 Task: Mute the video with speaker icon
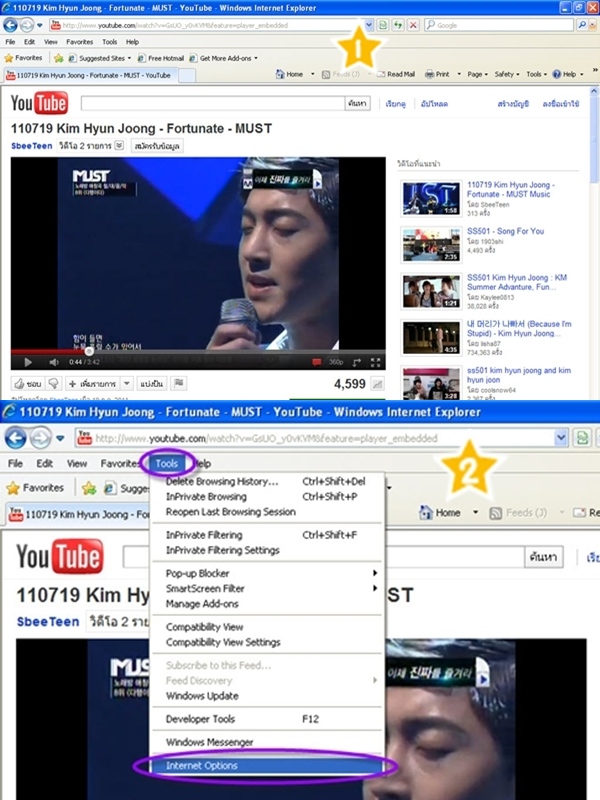point(54,362)
